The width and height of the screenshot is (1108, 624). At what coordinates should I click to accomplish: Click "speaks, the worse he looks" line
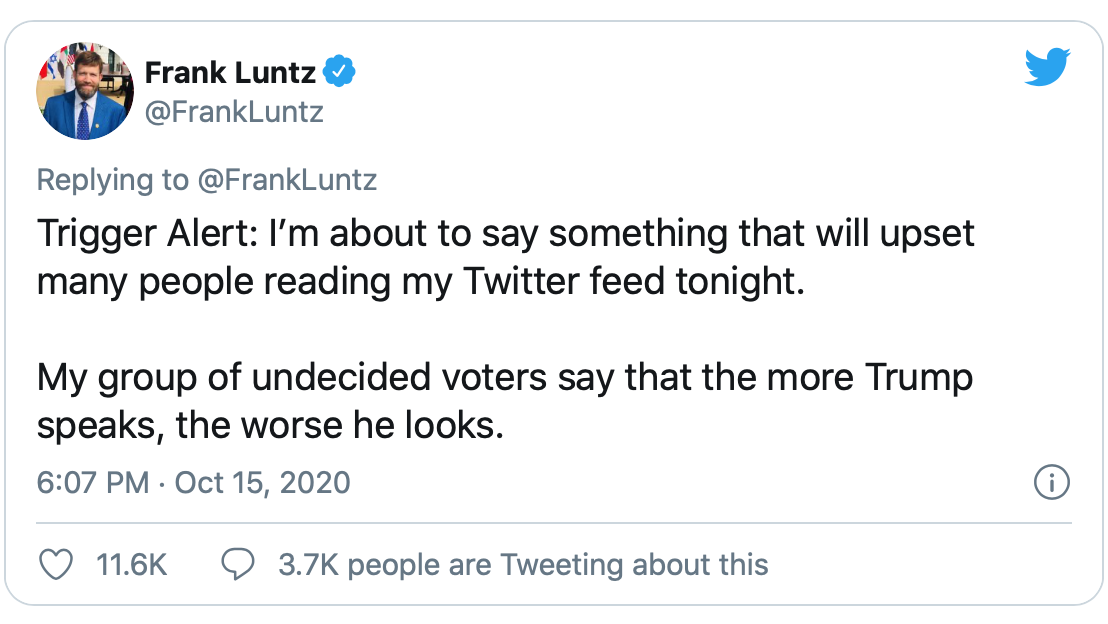(x=268, y=426)
